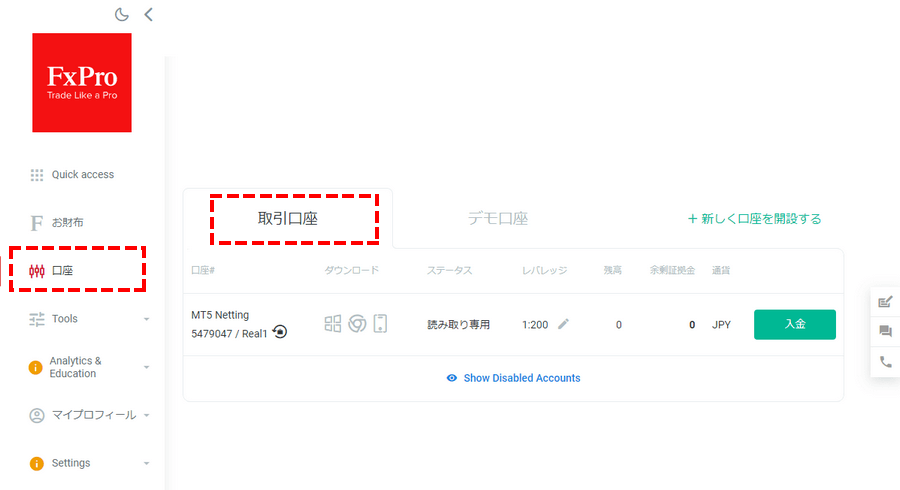The height and width of the screenshot is (490, 900).
Task: Open the feedback edit icon on right
Action: pyautogui.click(x=885, y=302)
